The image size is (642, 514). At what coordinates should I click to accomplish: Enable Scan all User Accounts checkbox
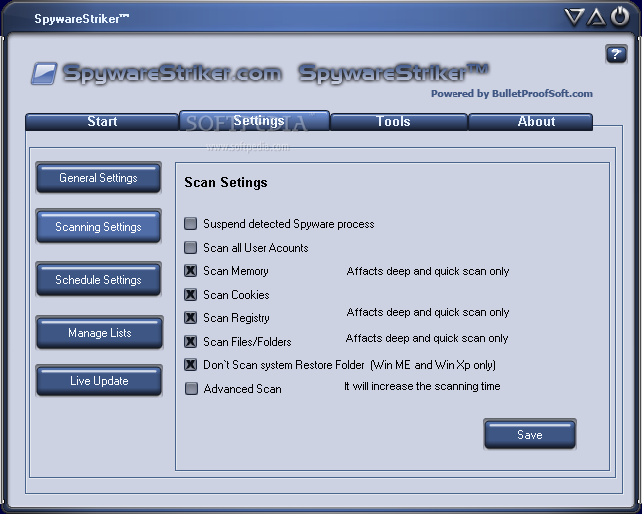point(190,247)
